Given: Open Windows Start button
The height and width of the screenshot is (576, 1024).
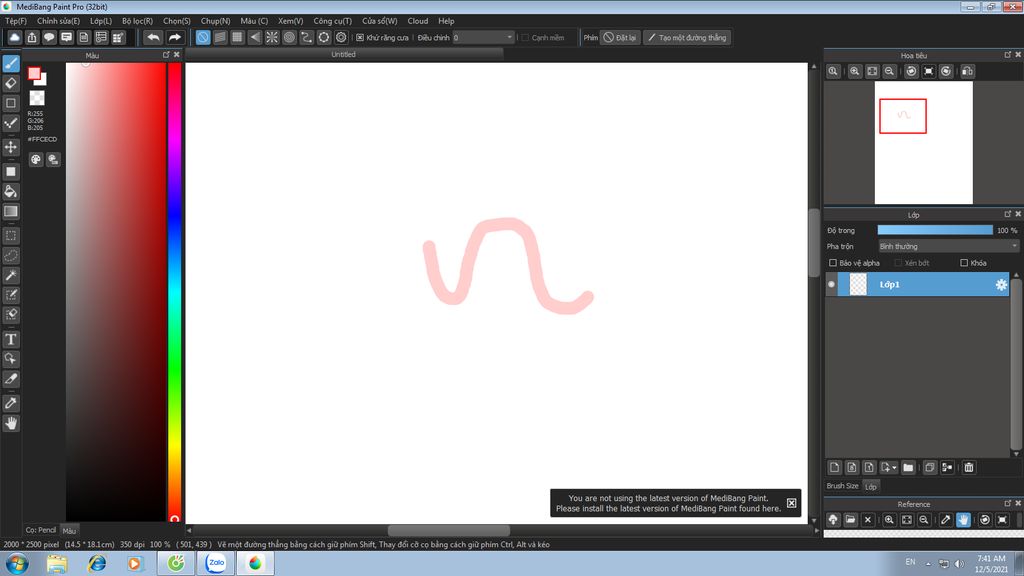Looking at the screenshot, I should click(16, 563).
